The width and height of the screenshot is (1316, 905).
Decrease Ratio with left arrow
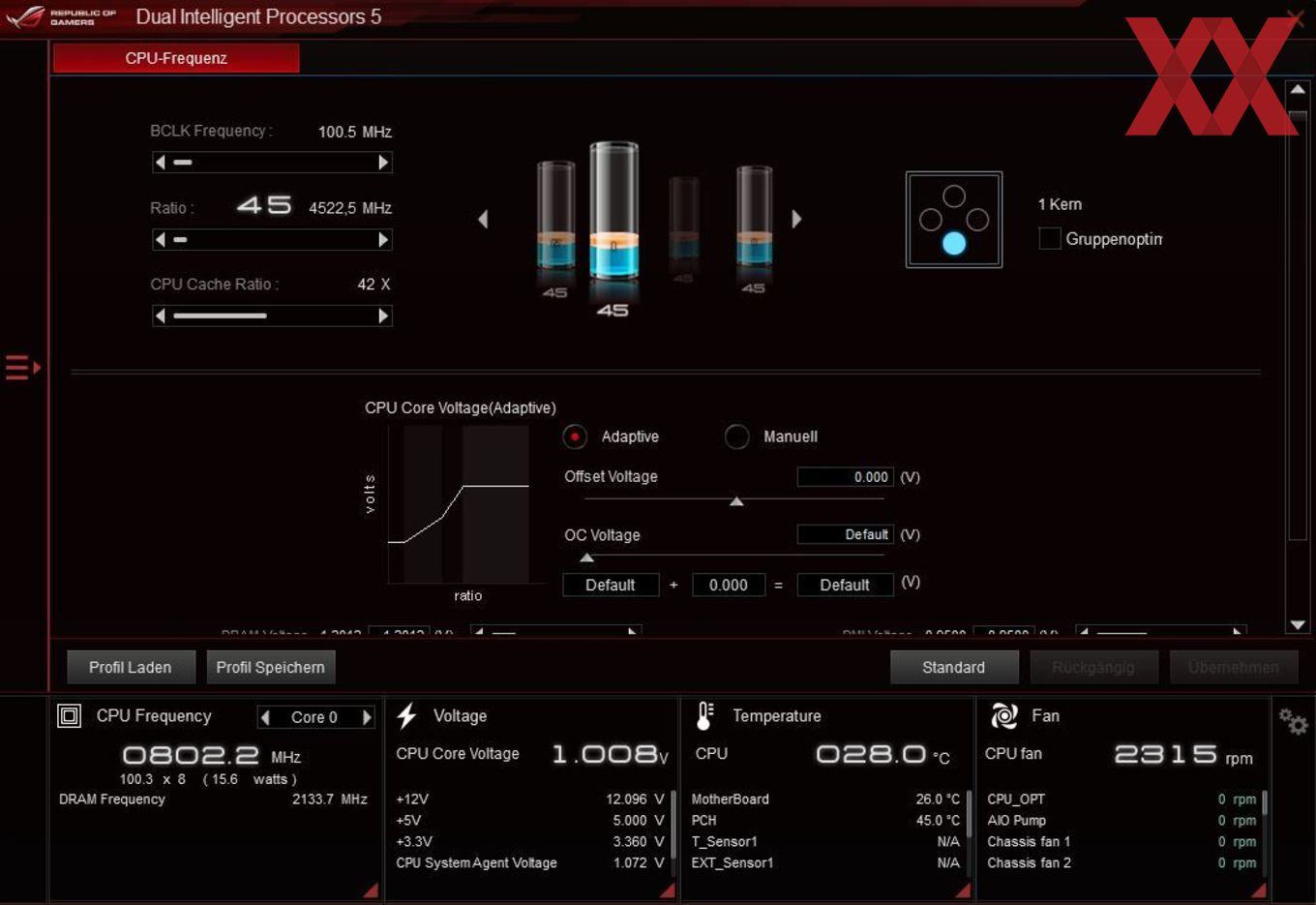click(160, 239)
